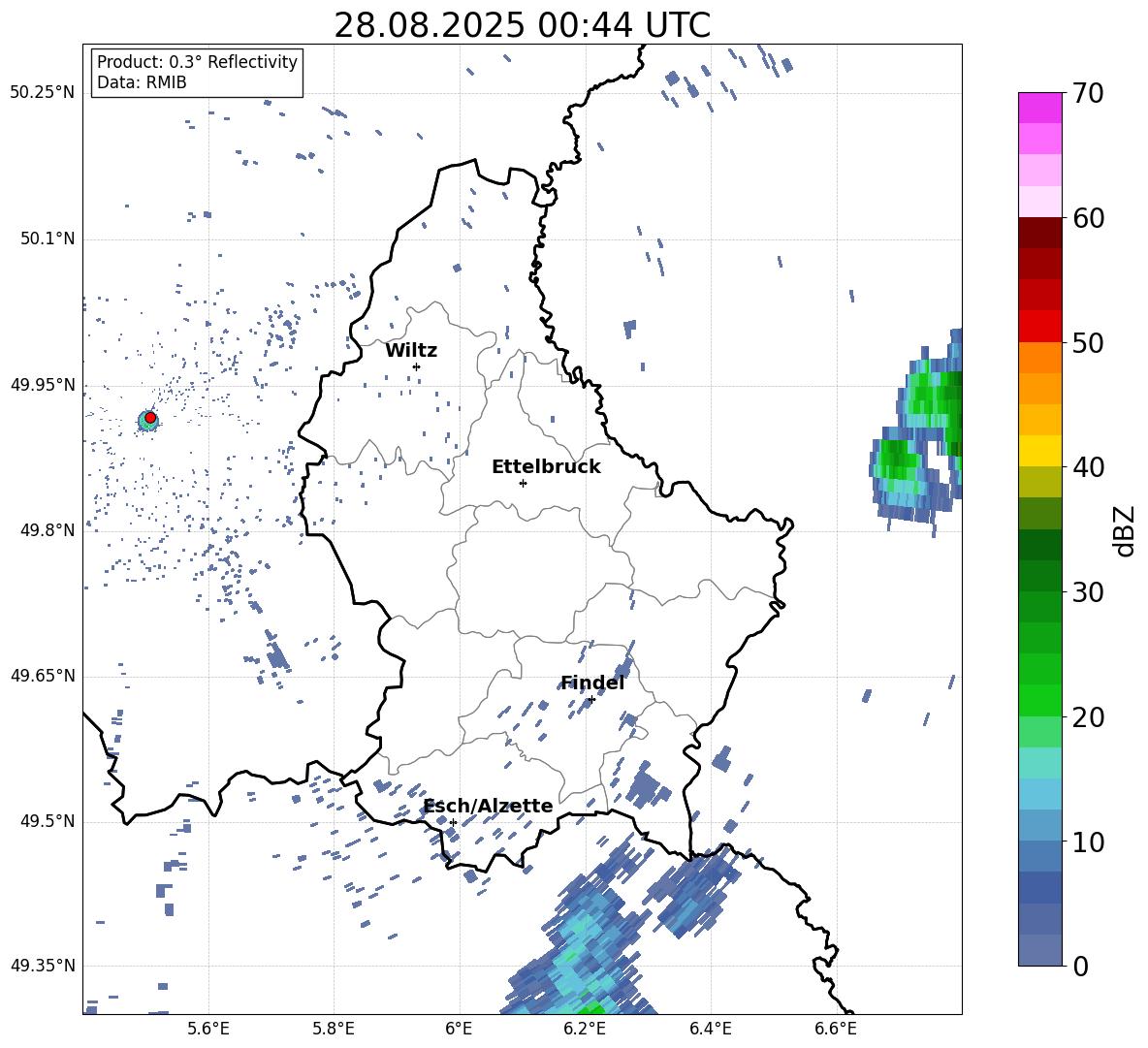Click the Wiltz station cross marker
1148x1048 pixels.
(416, 366)
